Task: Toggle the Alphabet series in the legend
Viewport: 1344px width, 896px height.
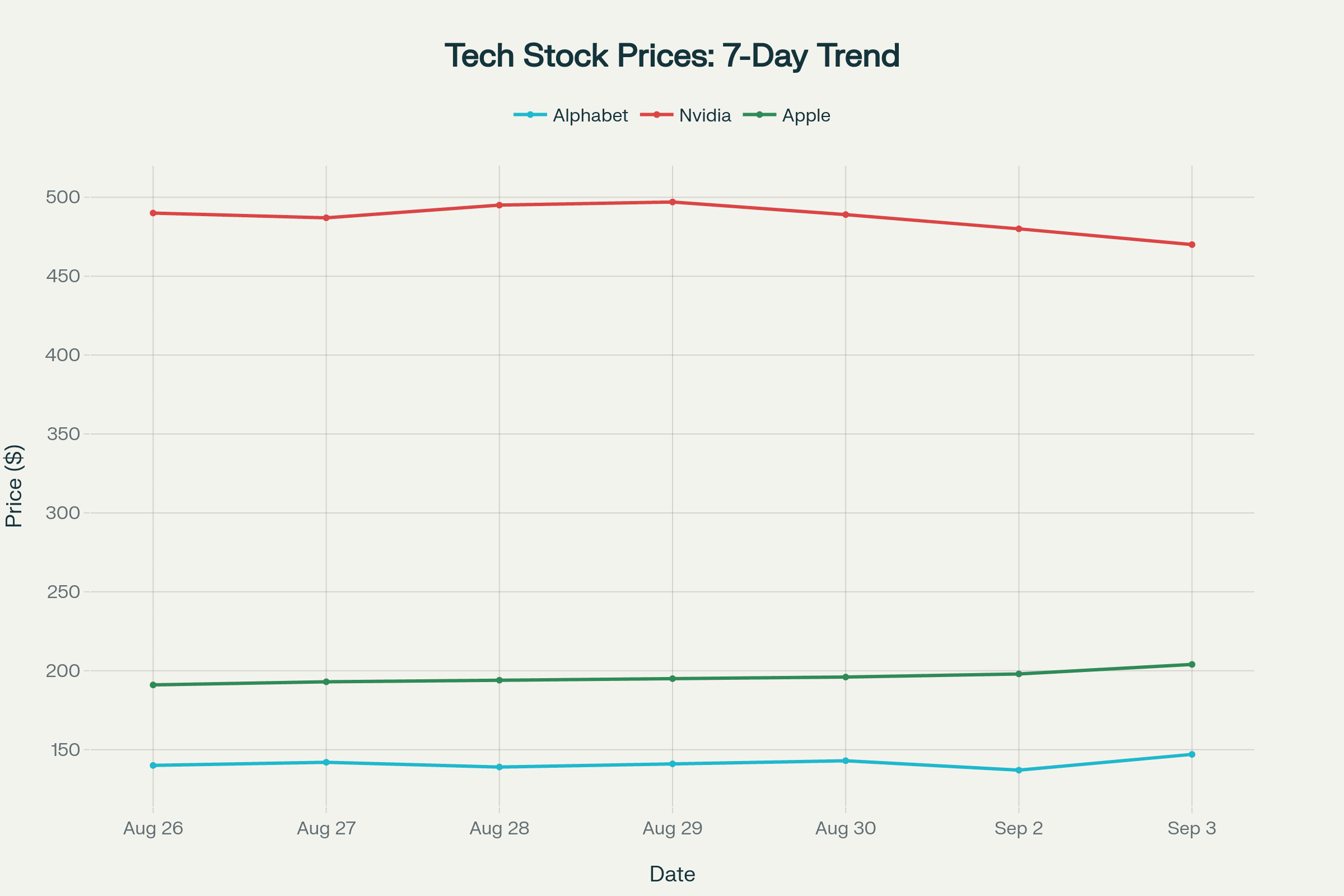Action: click(x=590, y=115)
